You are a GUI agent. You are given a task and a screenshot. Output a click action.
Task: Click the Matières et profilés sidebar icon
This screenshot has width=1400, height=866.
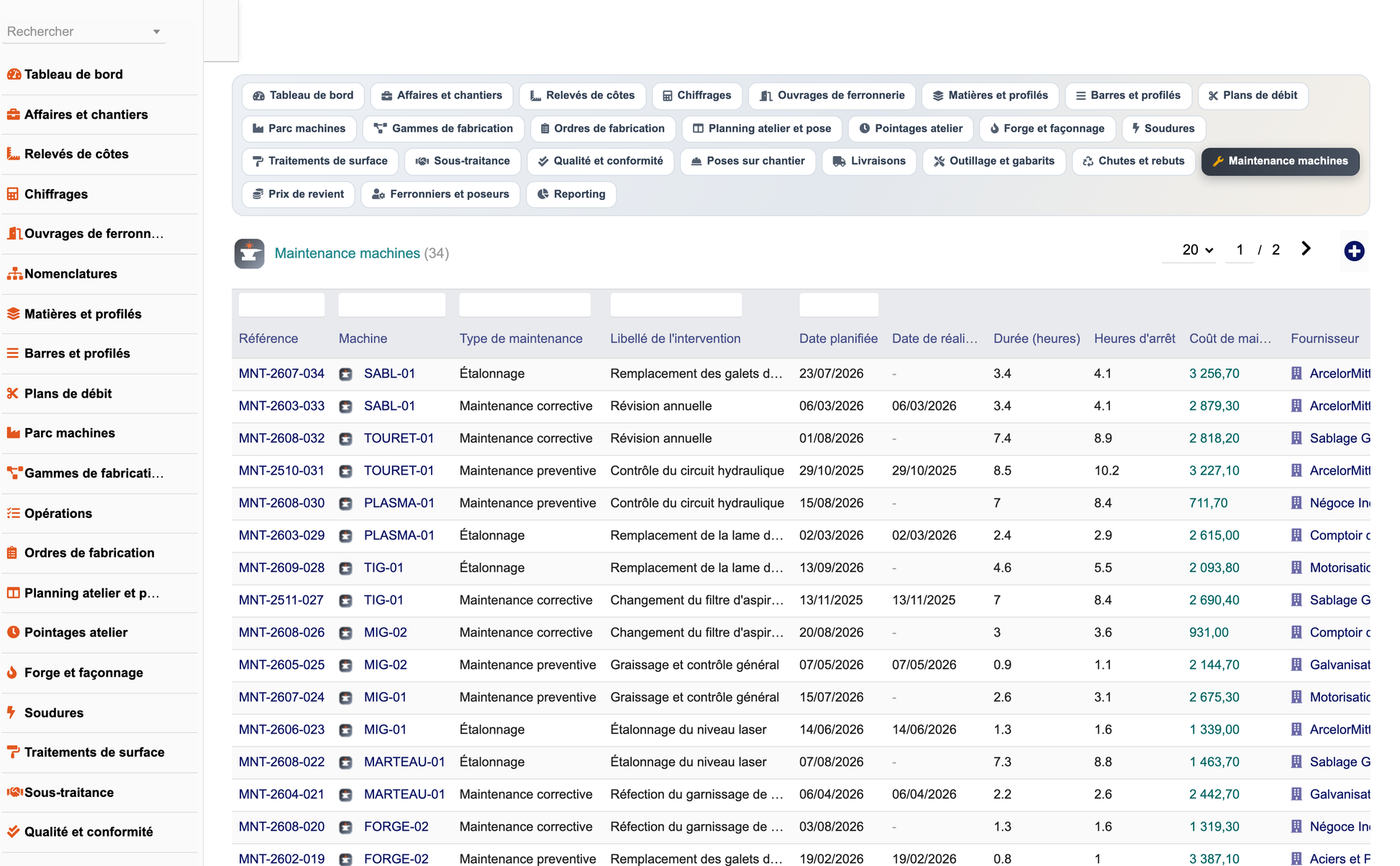pyautogui.click(x=14, y=314)
